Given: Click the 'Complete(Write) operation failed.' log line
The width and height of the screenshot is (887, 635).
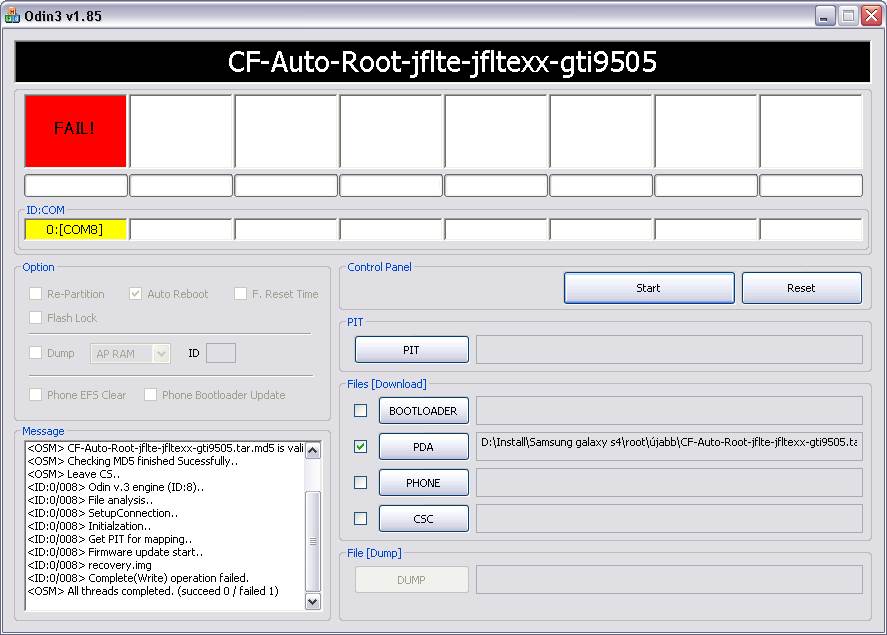Looking at the screenshot, I should pos(139,578).
